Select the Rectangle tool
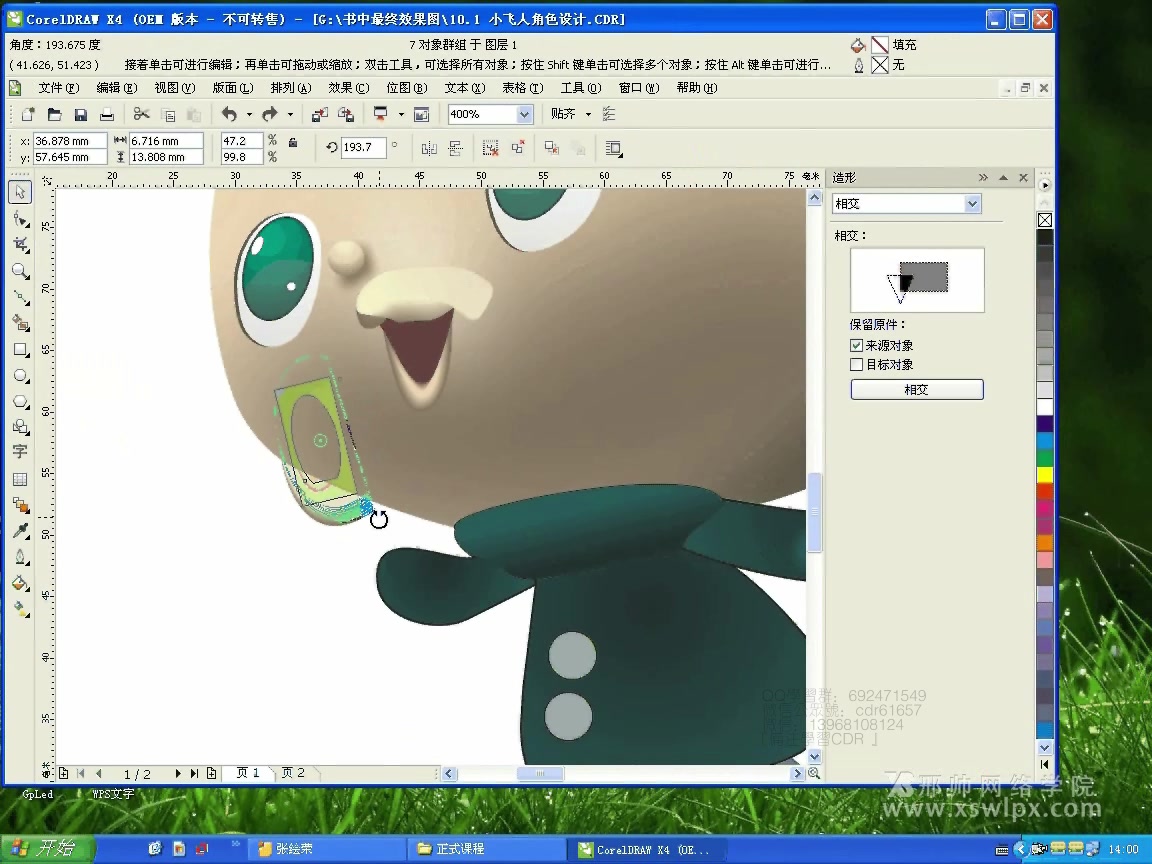This screenshot has width=1152, height=864. 21,350
